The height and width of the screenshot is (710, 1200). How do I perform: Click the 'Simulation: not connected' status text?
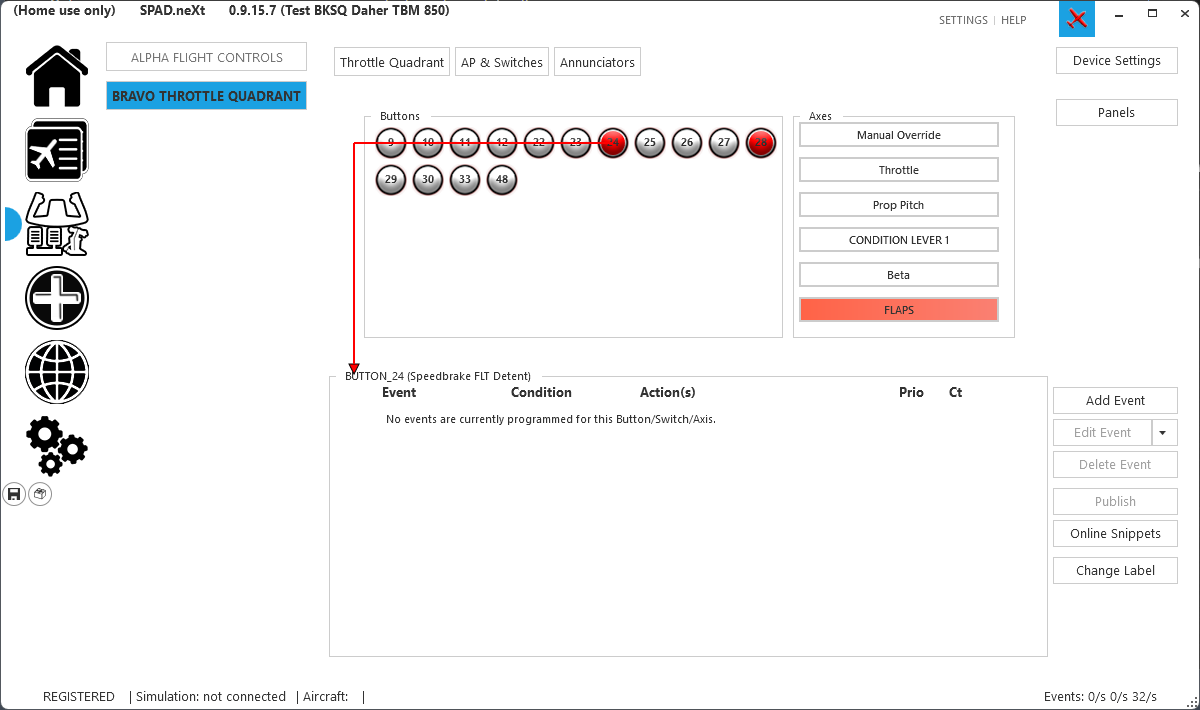210,696
